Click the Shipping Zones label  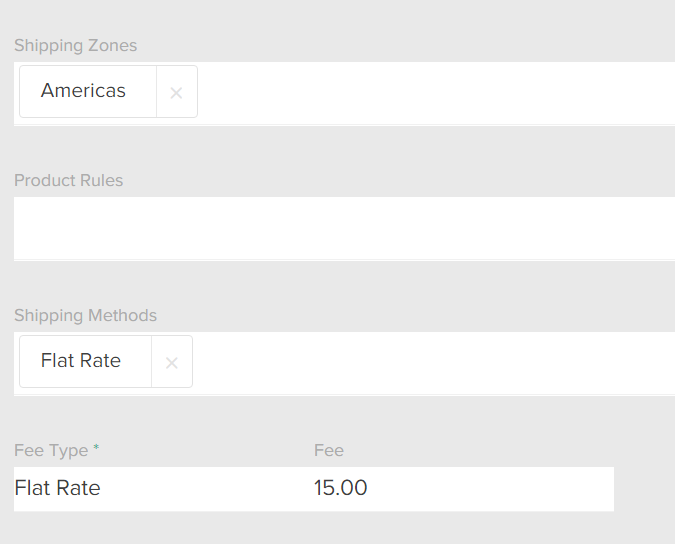[x=76, y=46]
